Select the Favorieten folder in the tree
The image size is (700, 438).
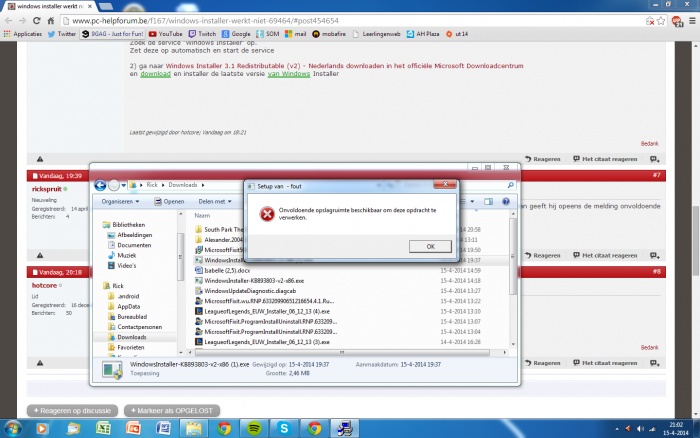[x=126, y=347]
